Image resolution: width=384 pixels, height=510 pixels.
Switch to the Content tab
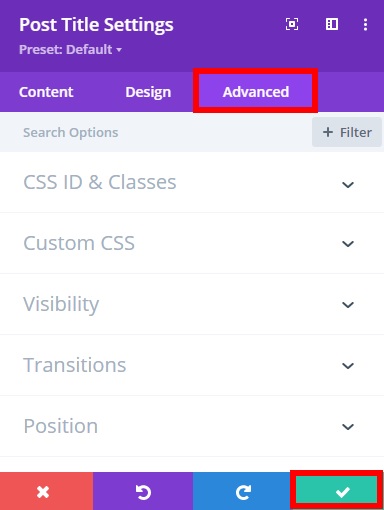click(x=46, y=92)
